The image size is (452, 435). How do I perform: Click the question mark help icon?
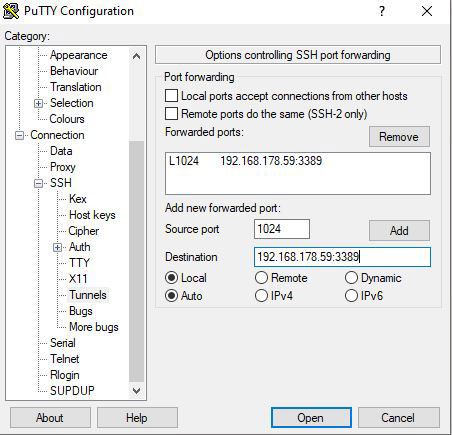coord(382,11)
